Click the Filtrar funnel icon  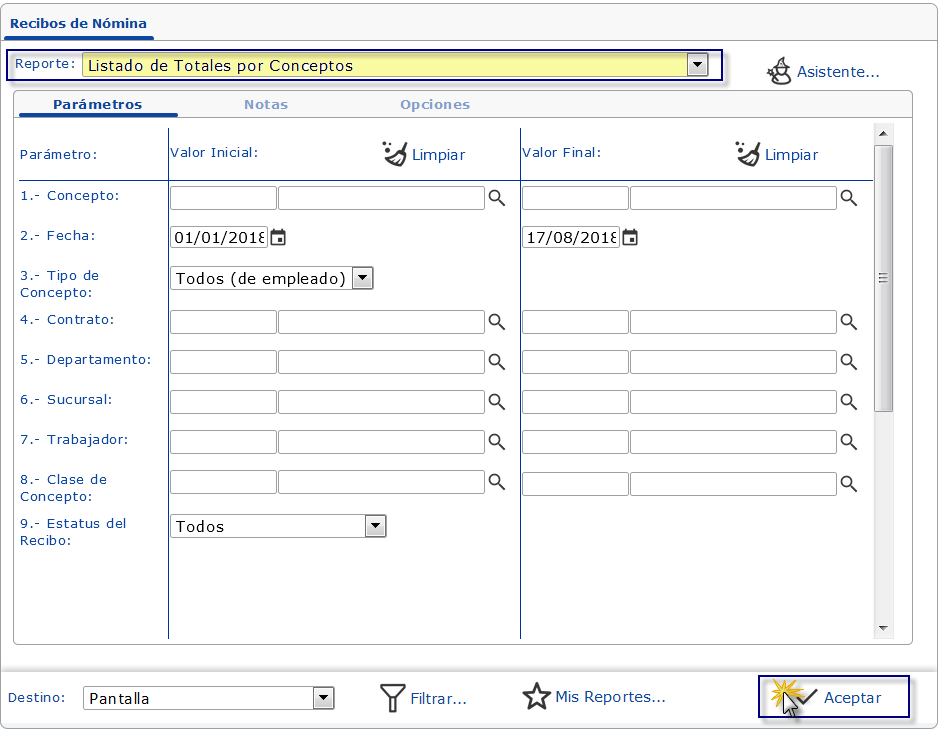coord(392,698)
